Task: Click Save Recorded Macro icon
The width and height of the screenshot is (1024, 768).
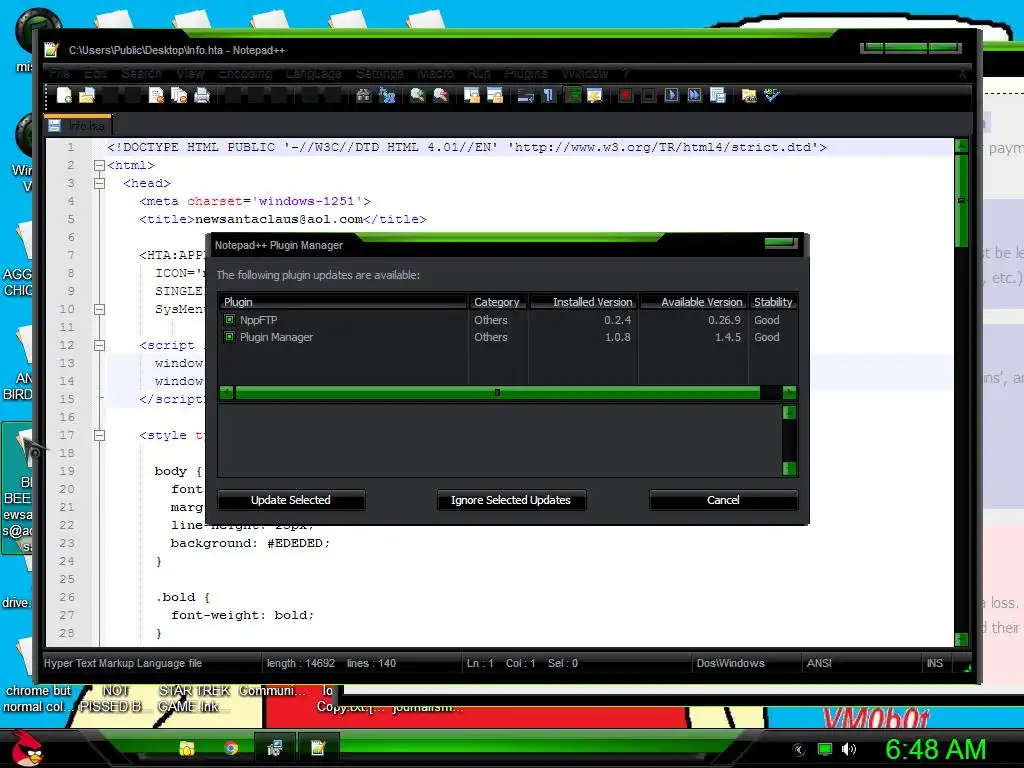Action: pyautogui.click(x=718, y=95)
